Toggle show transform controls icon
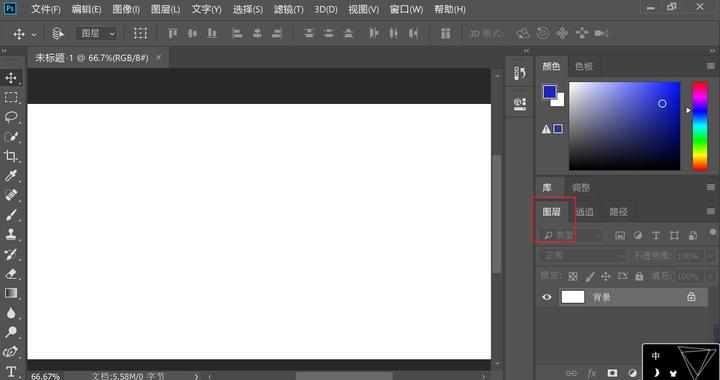This screenshot has width=720, height=380. pyautogui.click(x=141, y=33)
